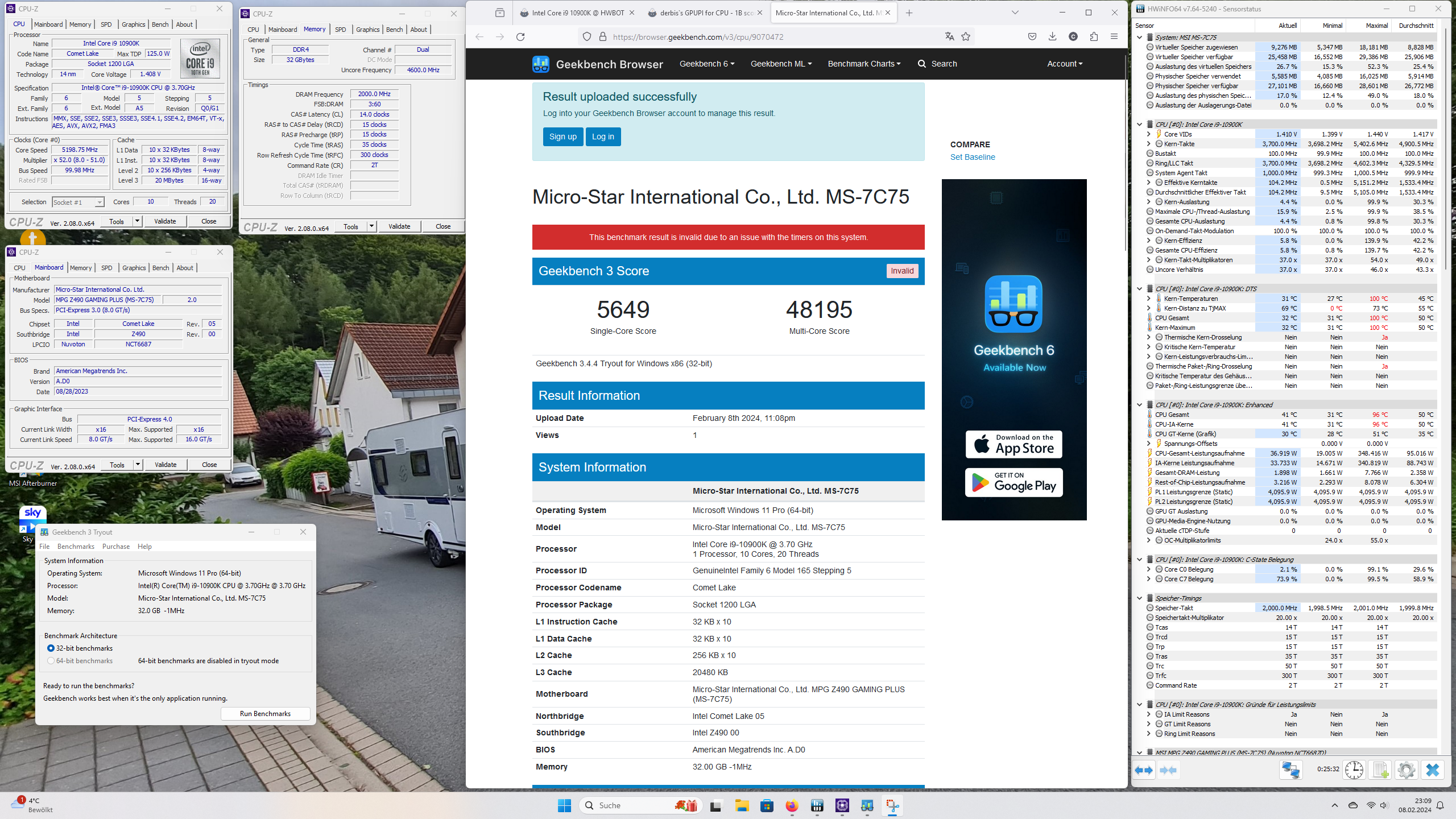Open the Firefox downloads panel

[1053, 37]
